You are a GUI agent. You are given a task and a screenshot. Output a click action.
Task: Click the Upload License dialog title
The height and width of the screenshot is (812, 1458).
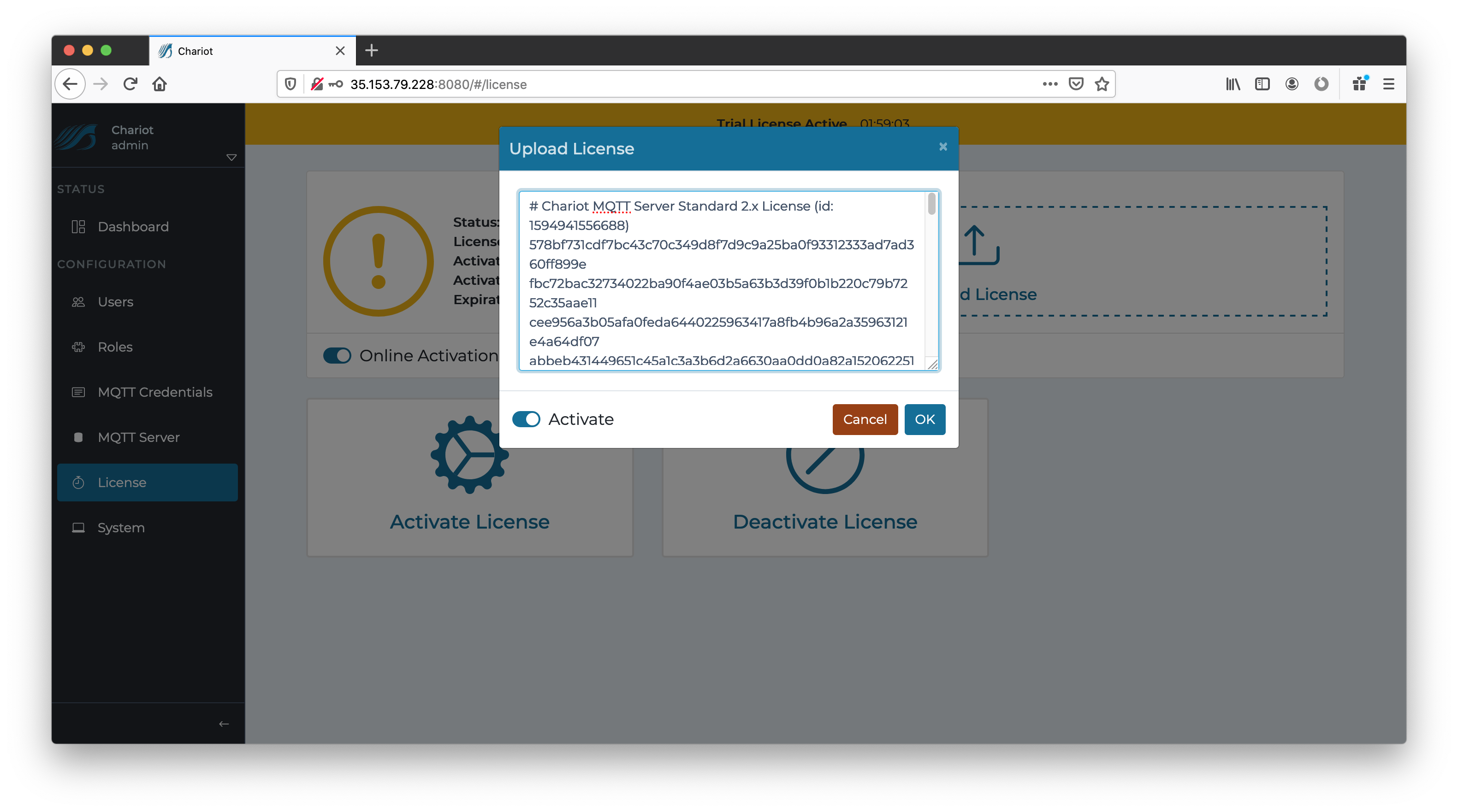pyautogui.click(x=572, y=148)
